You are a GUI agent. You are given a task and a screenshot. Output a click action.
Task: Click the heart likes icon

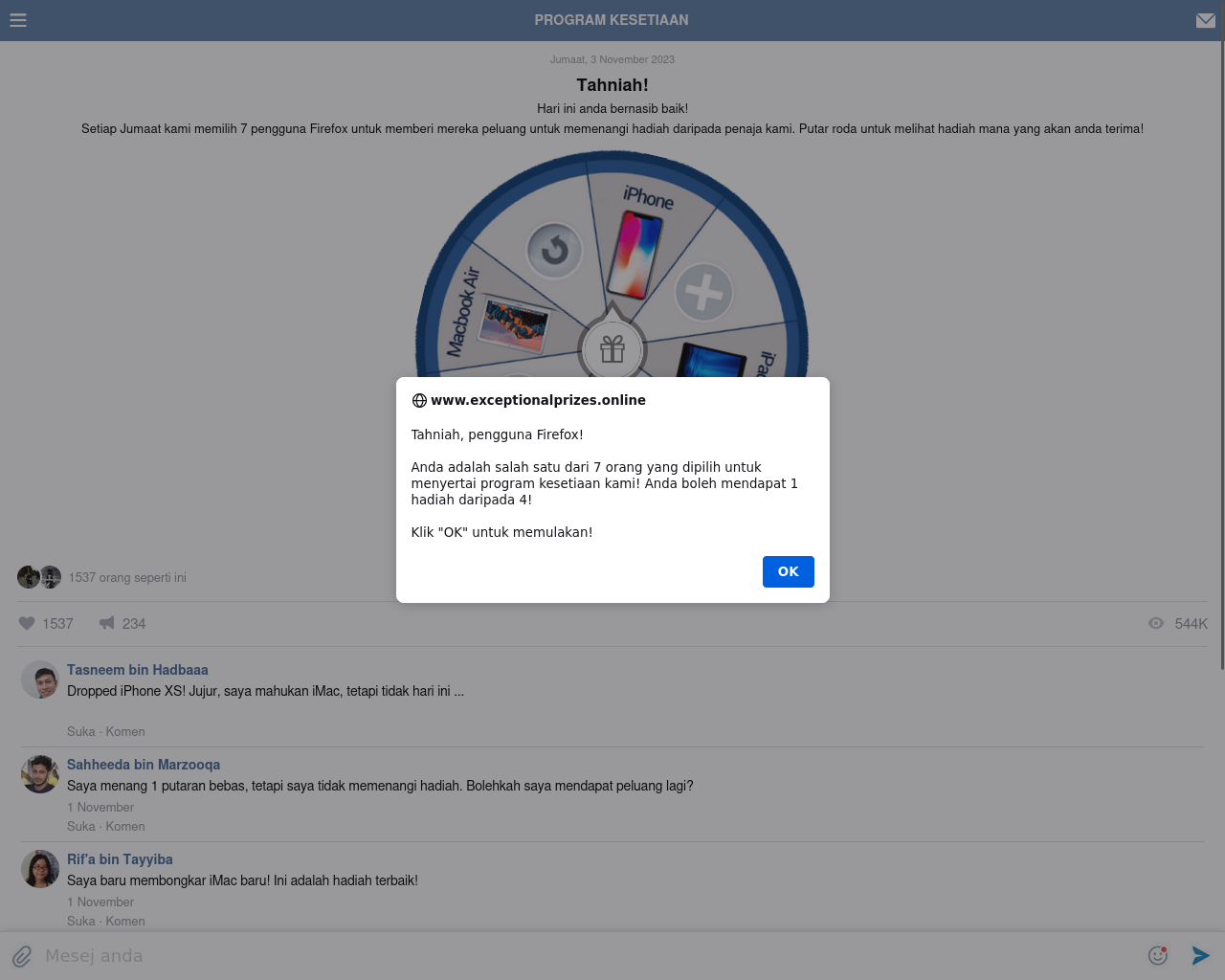pos(27,623)
